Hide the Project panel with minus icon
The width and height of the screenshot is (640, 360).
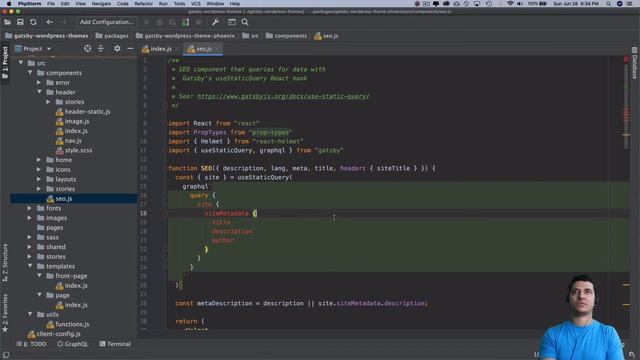pos(130,49)
